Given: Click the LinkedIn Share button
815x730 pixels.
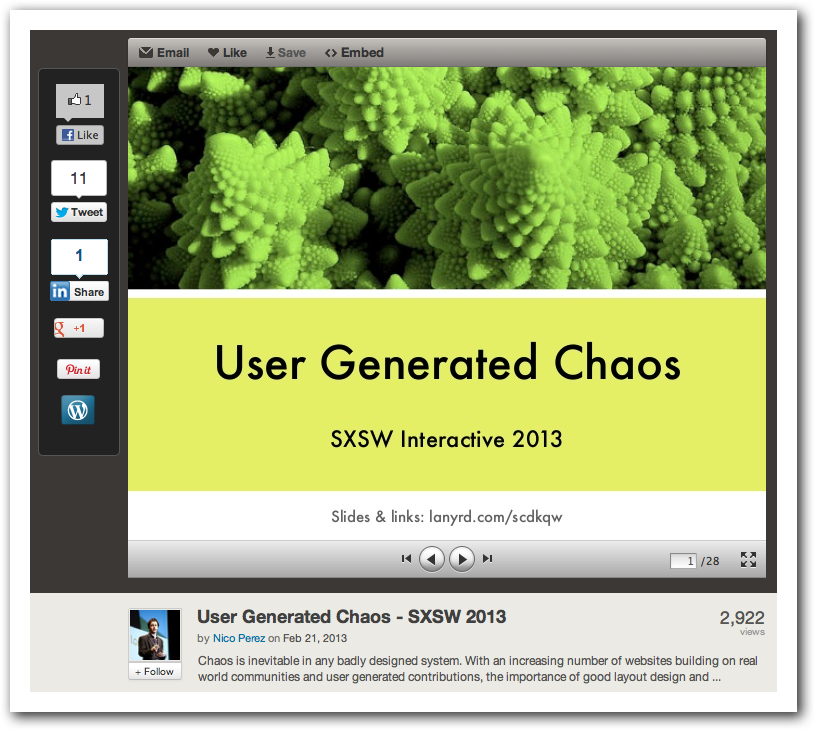Looking at the screenshot, I should (x=80, y=292).
